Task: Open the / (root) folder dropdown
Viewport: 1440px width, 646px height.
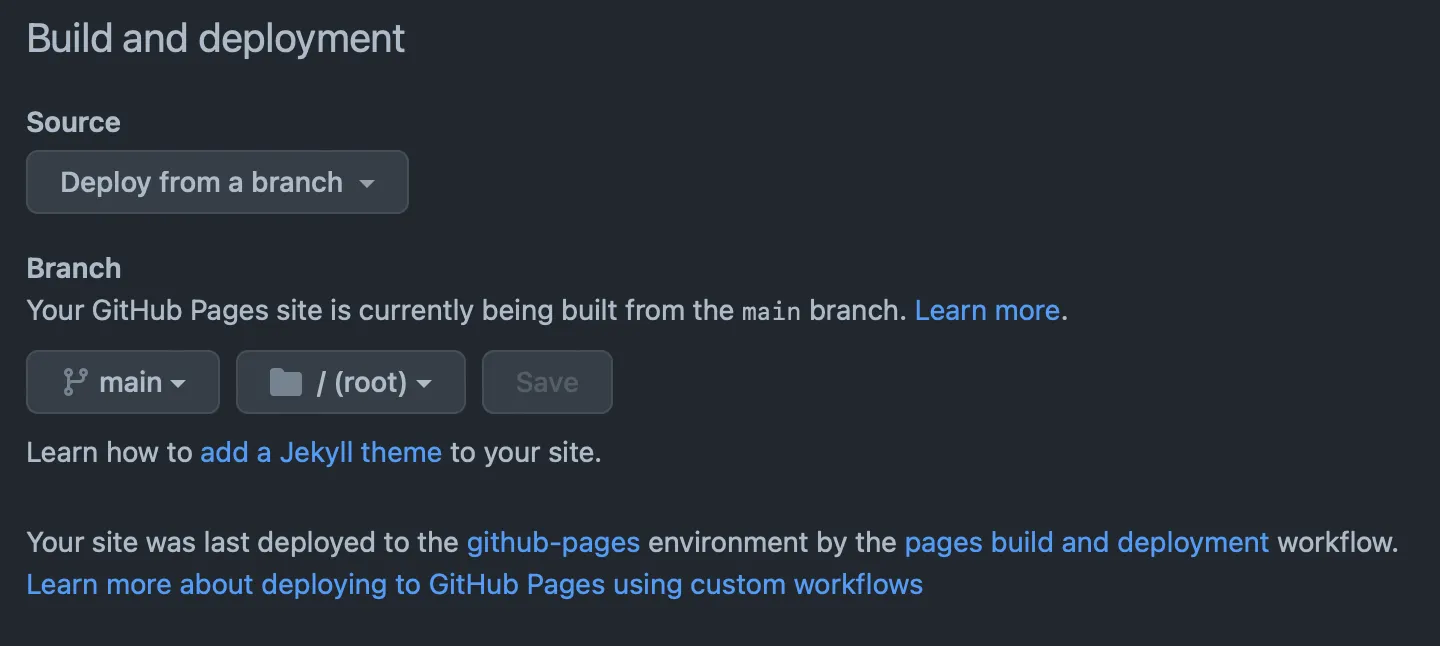Action: (351, 382)
